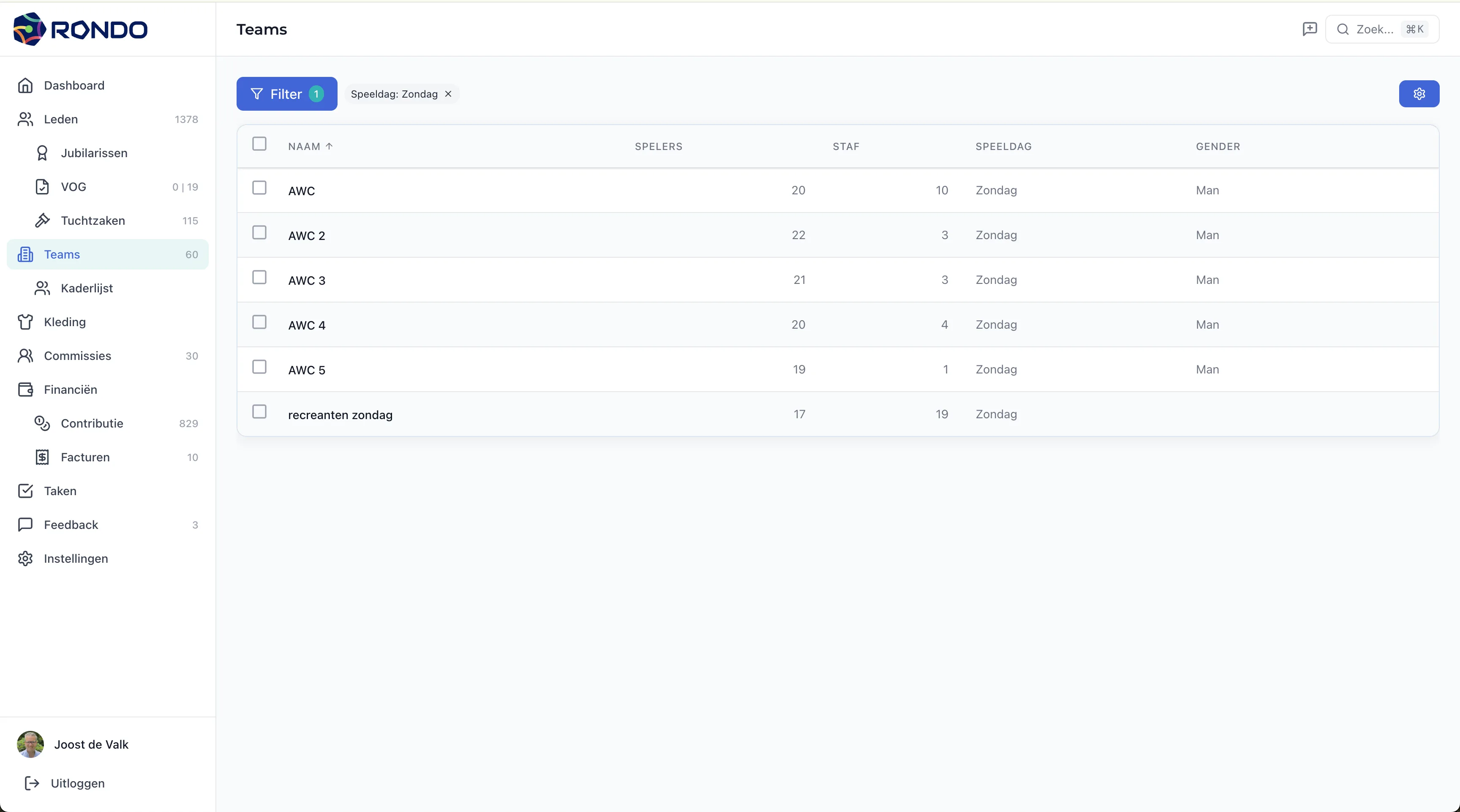1460x812 pixels.
Task: Open Tuchtzaken via its gavel icon
Action: pos(42,221)
